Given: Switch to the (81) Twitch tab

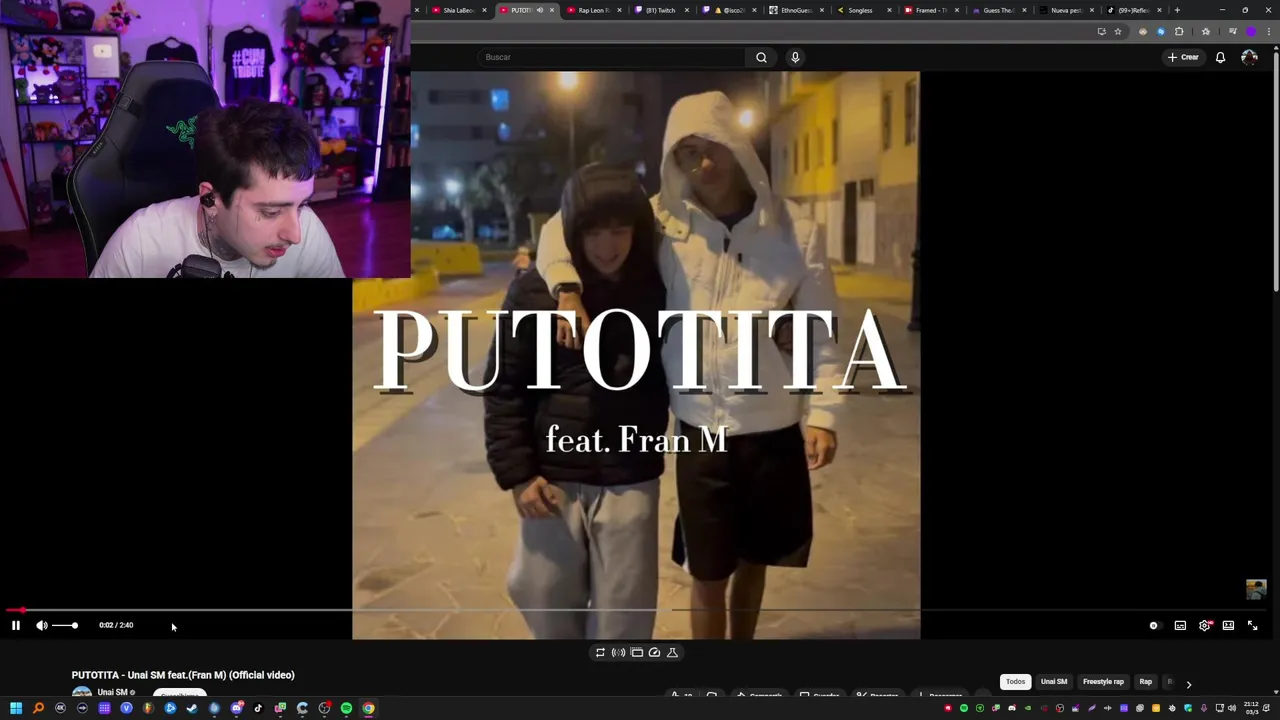Looking at the screenshot, I should pyautogui.click(x=660, y=10).
